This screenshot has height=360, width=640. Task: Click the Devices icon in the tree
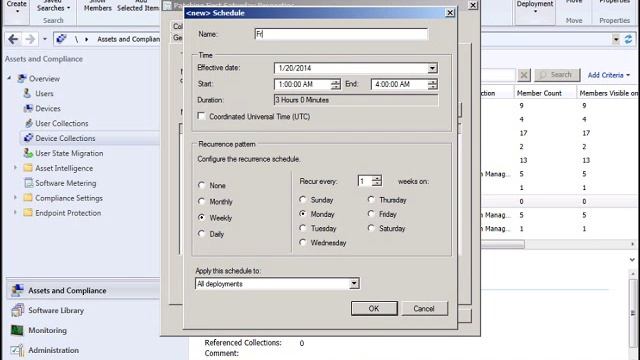tap(28, 108)
